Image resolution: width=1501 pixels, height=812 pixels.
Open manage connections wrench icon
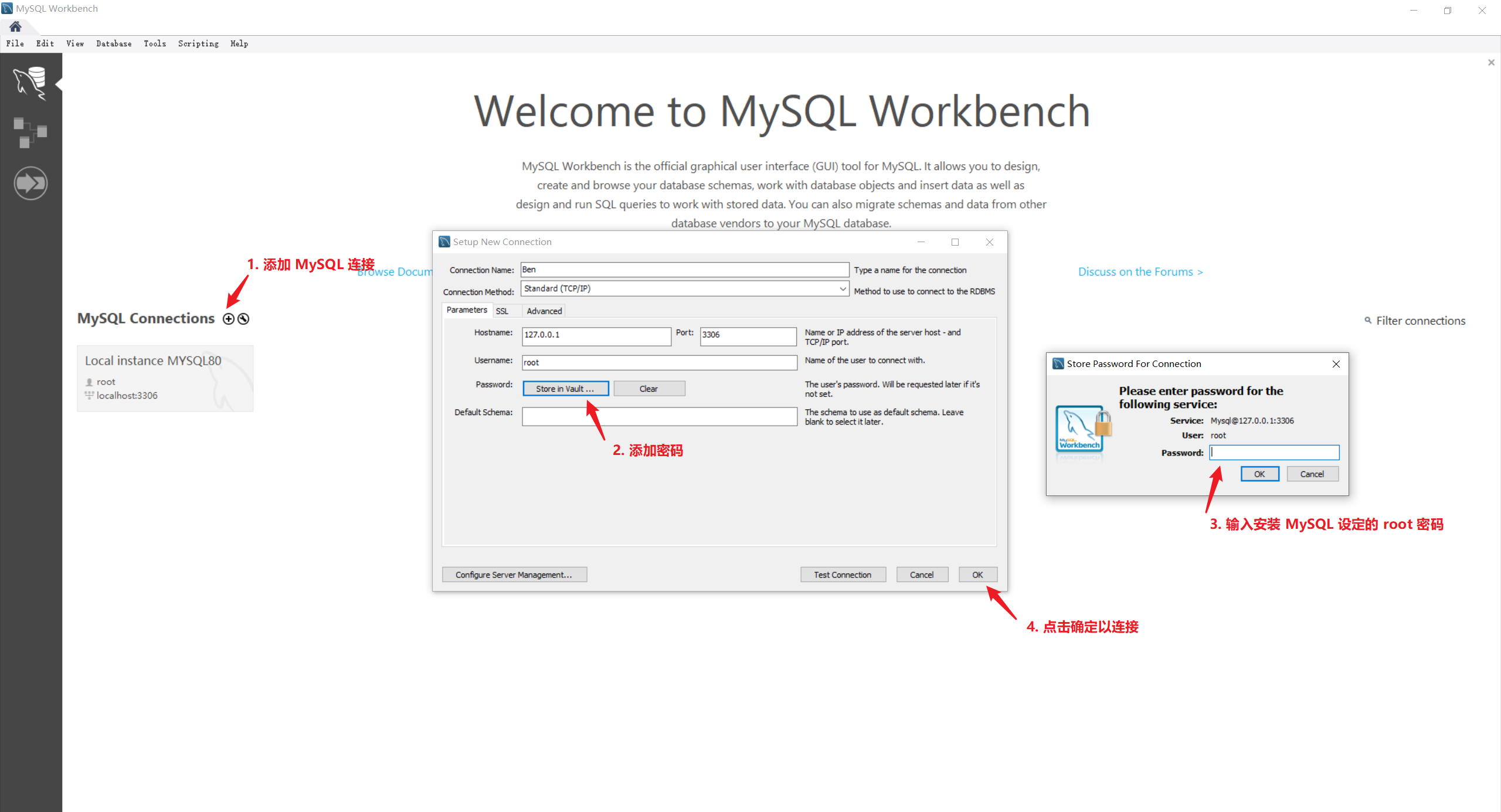pyautogui.click(x=243, y=319)
